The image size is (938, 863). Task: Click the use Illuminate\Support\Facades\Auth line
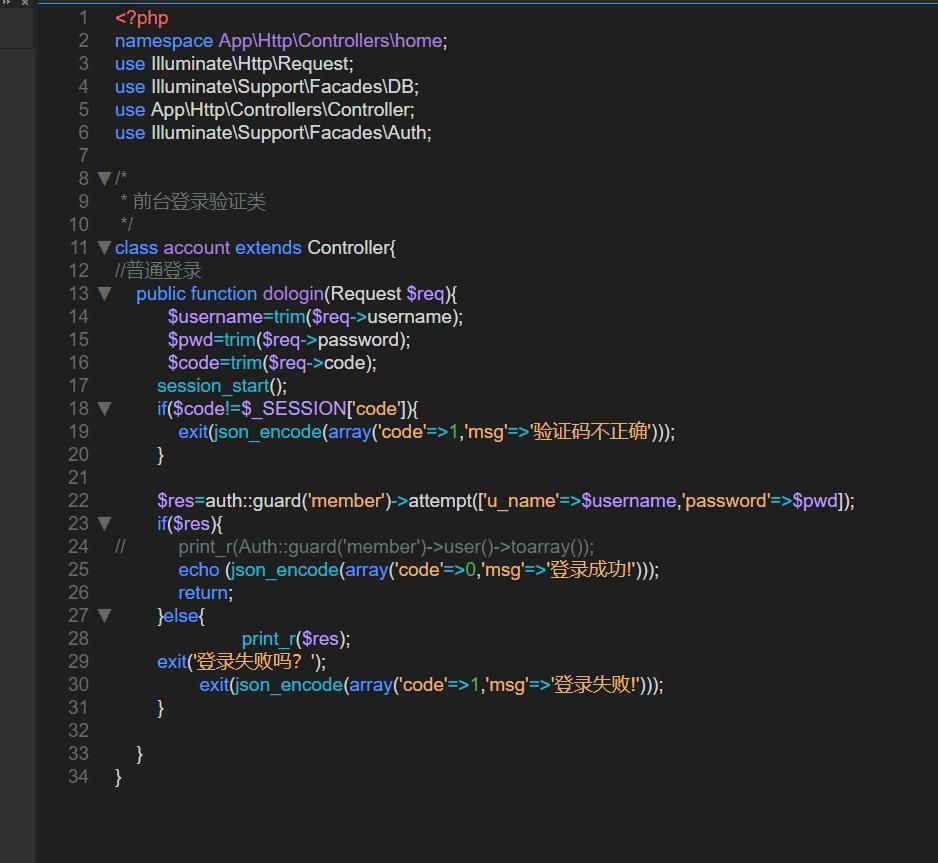pos(270,132)
